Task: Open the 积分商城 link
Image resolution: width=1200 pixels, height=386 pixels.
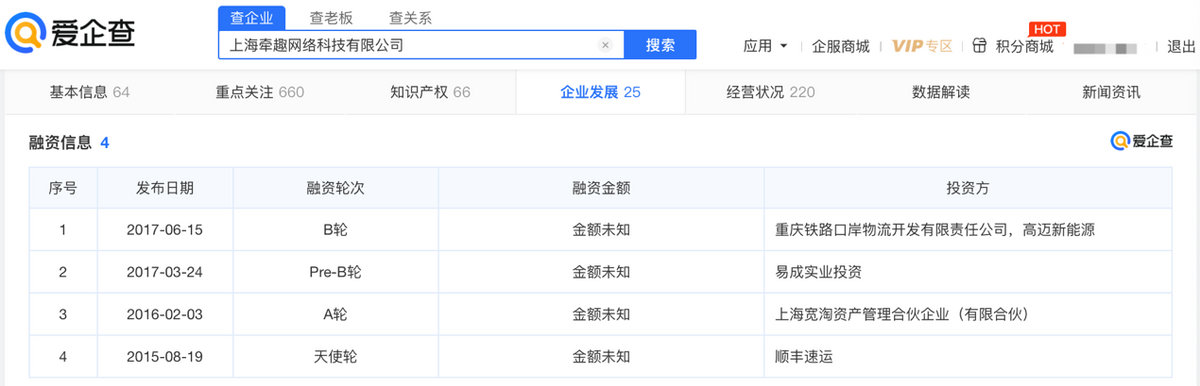Action: 1024,46
